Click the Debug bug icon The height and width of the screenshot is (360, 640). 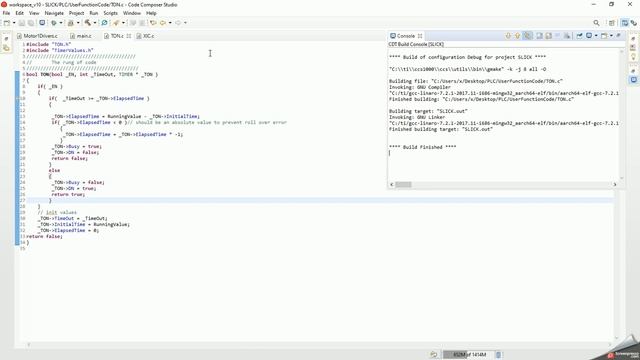click(53, 23)
